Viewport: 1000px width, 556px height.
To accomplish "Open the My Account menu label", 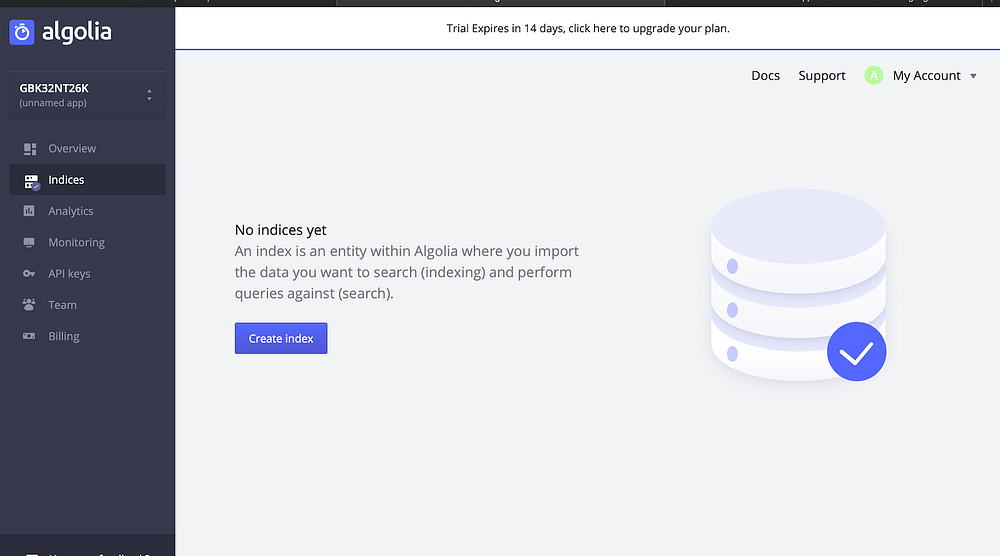I will tap(926, 76).
